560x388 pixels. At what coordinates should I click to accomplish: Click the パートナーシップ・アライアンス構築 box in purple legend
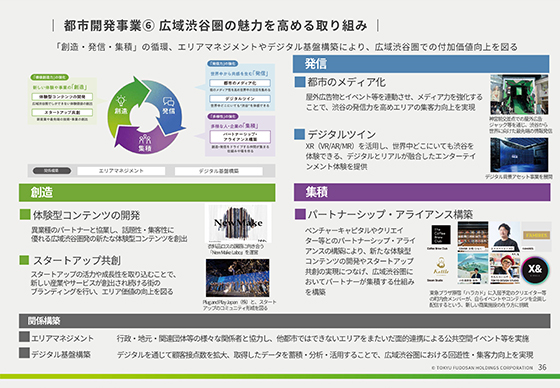240,137
